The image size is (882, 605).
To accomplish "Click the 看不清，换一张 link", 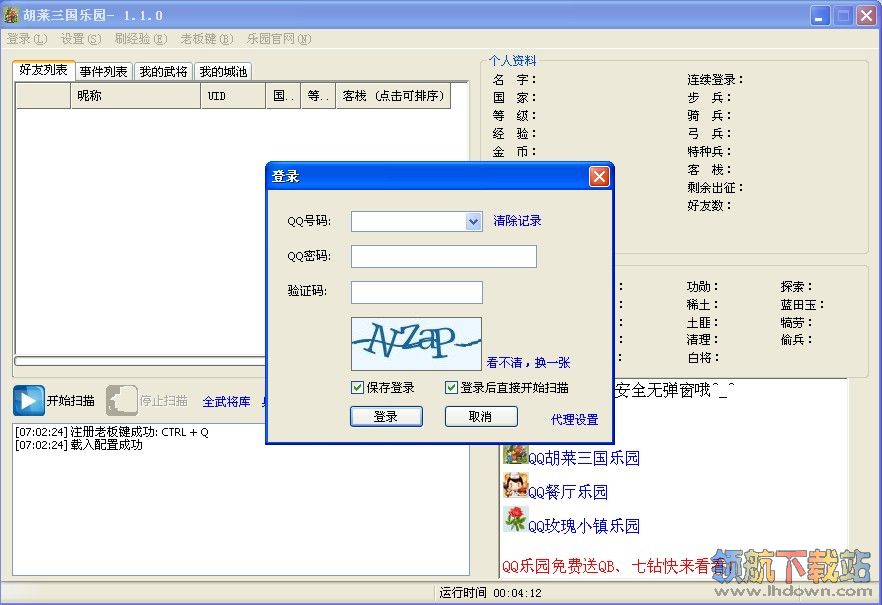I will point(528,363).
